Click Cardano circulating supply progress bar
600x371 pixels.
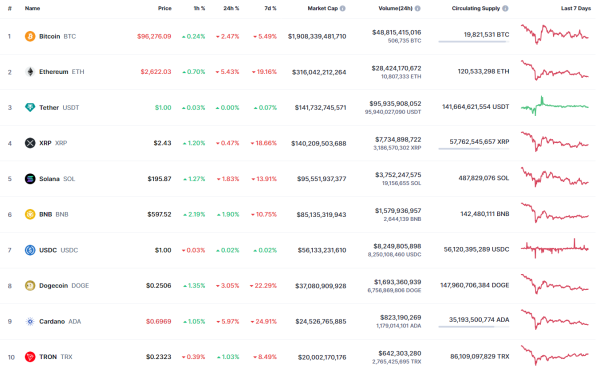pyautogui.click(x=474, y=327)
